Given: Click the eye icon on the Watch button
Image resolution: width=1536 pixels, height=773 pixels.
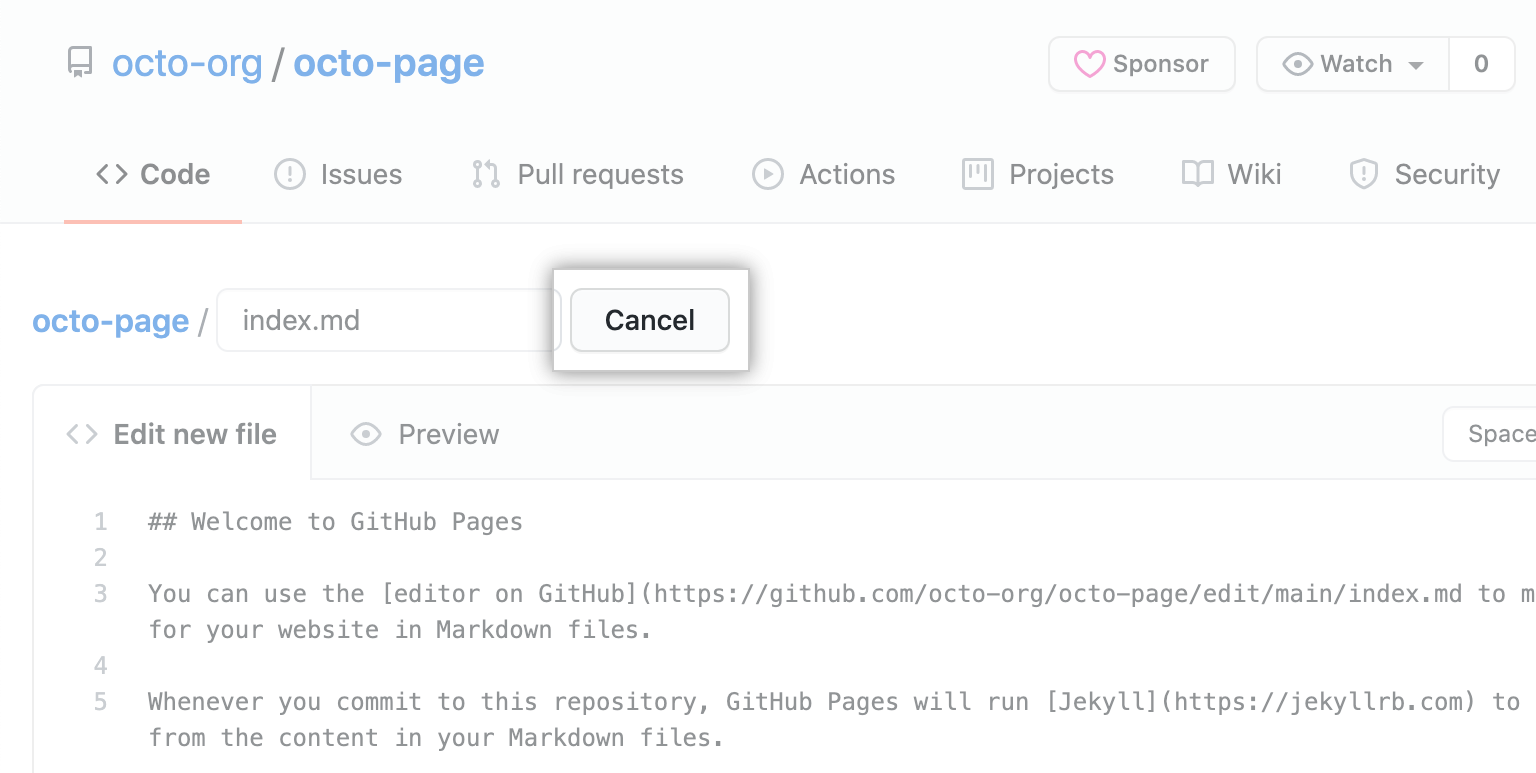Looking at the screenshot, I should pyautogui.click(x=1297, y=63).
